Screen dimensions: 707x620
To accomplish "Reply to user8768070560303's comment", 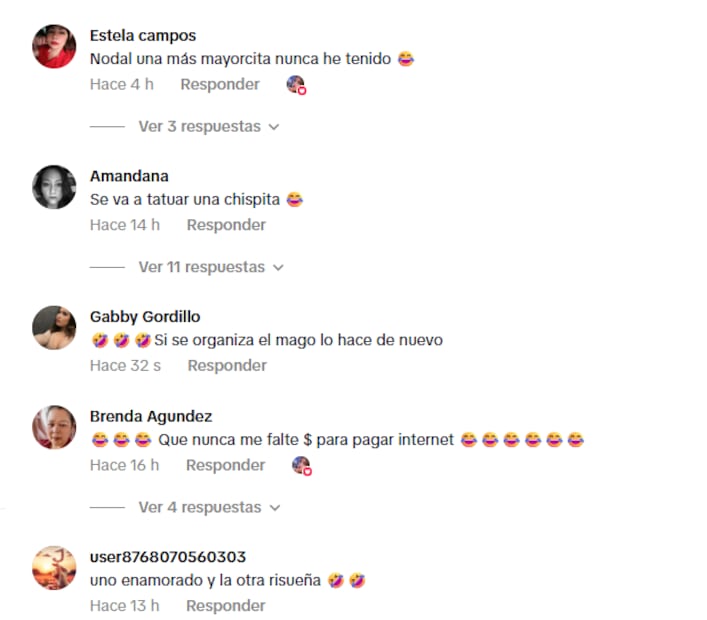I will (225, 606).
